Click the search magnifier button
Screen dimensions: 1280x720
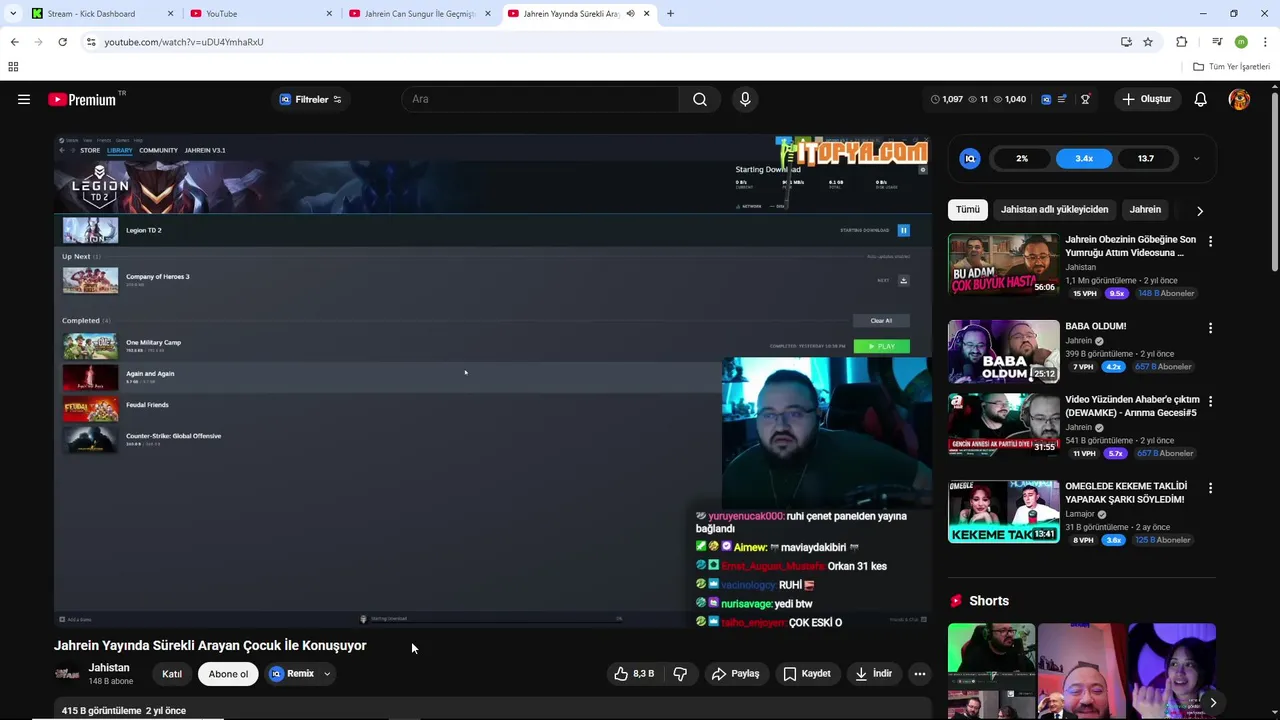[x=700, y=99]
